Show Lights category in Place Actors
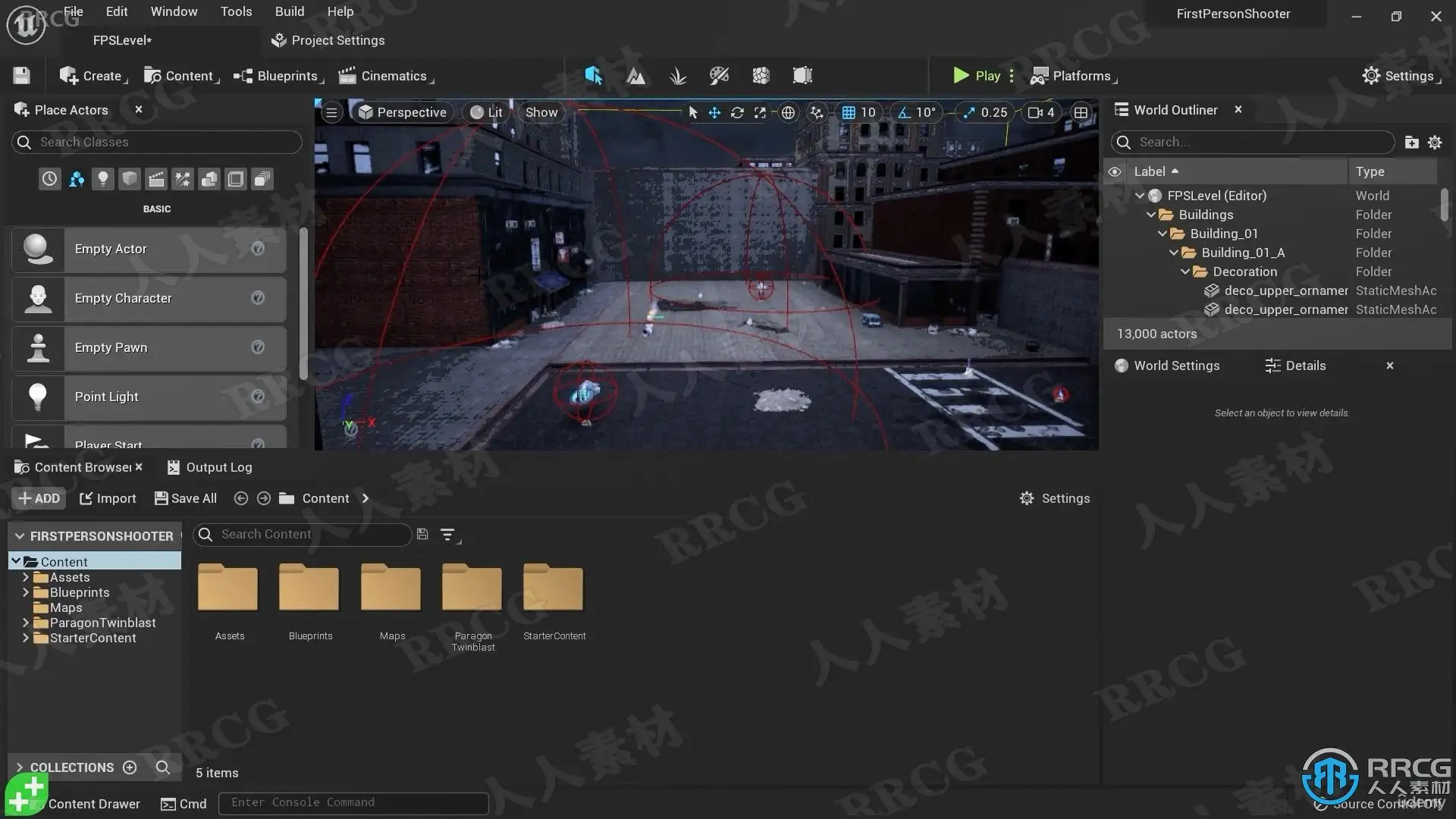 click(103, 179)
